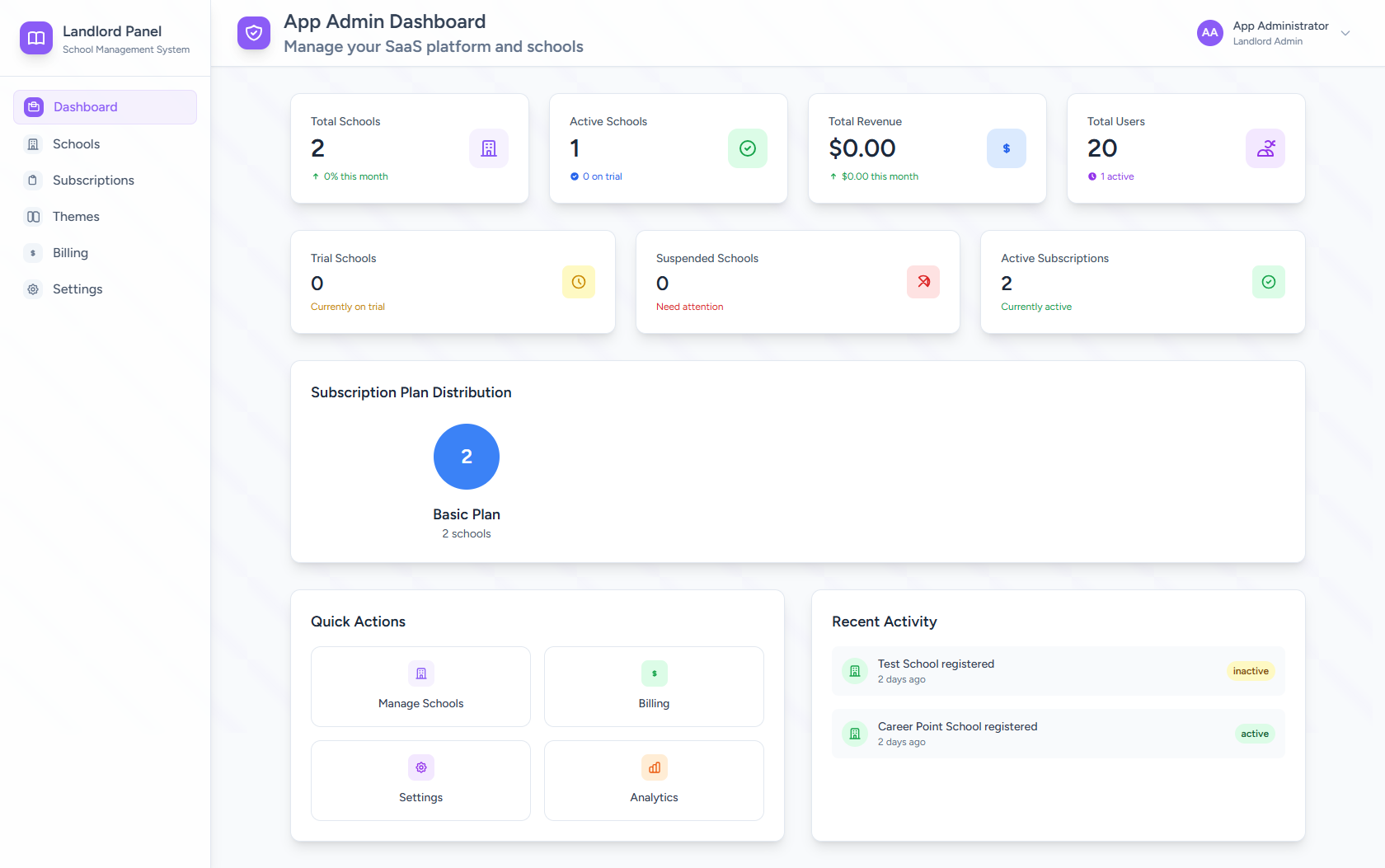Click the Billing quick action card
The image size is (1385, 868).
[654, 687]
